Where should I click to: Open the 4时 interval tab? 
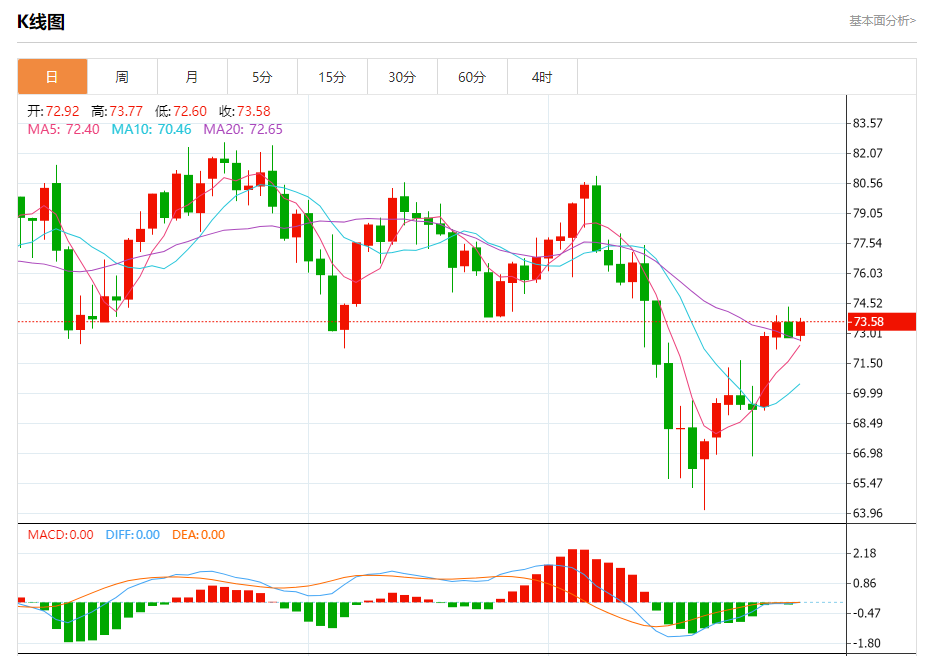[542, 77]
